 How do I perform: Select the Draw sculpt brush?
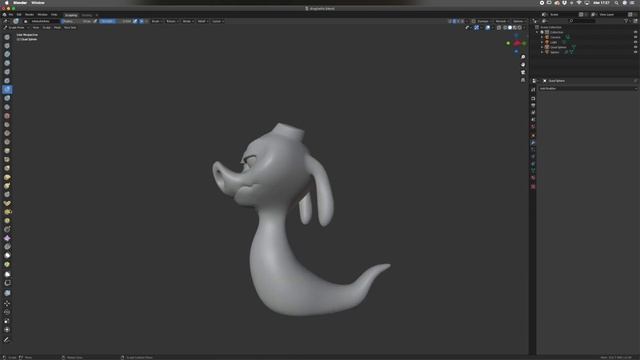(x=7, y=37)
